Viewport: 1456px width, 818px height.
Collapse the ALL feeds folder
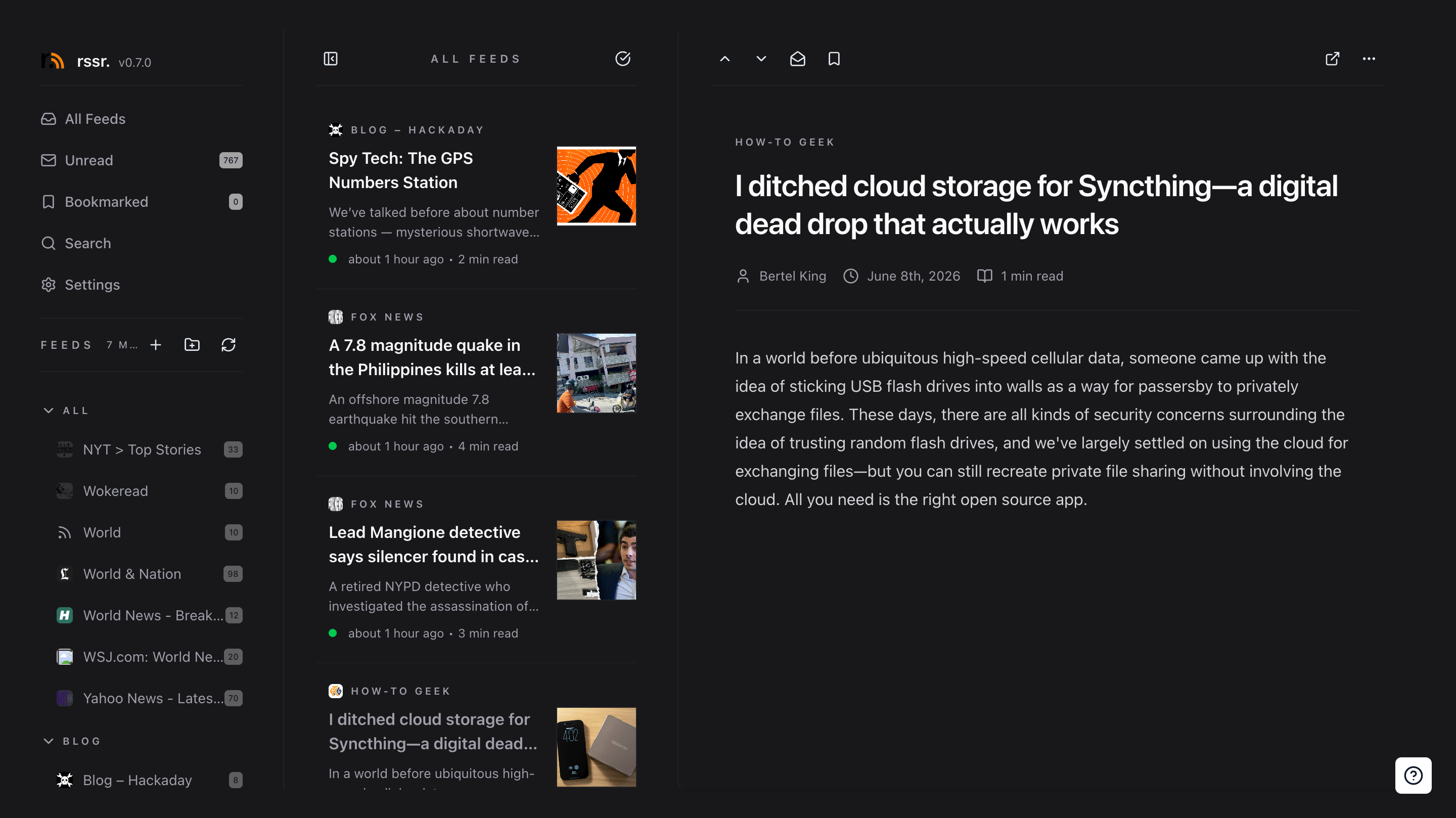click(x=49, y=411)
